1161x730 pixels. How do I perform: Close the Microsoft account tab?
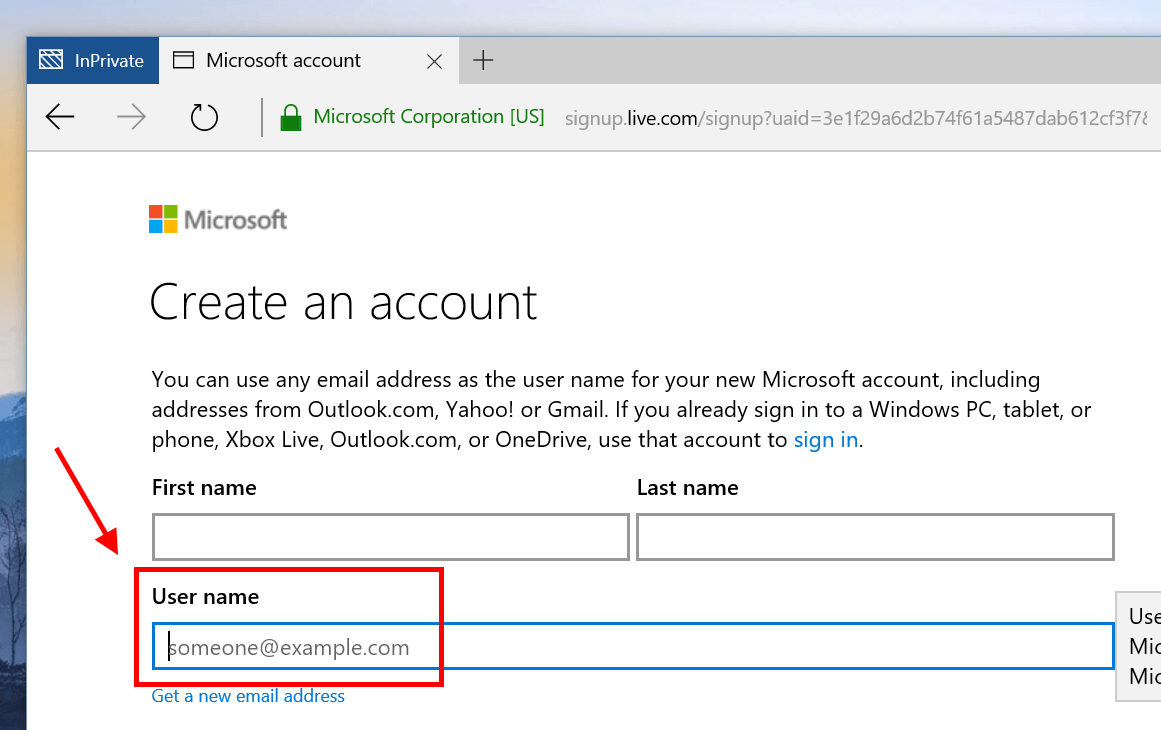[434, 61]
